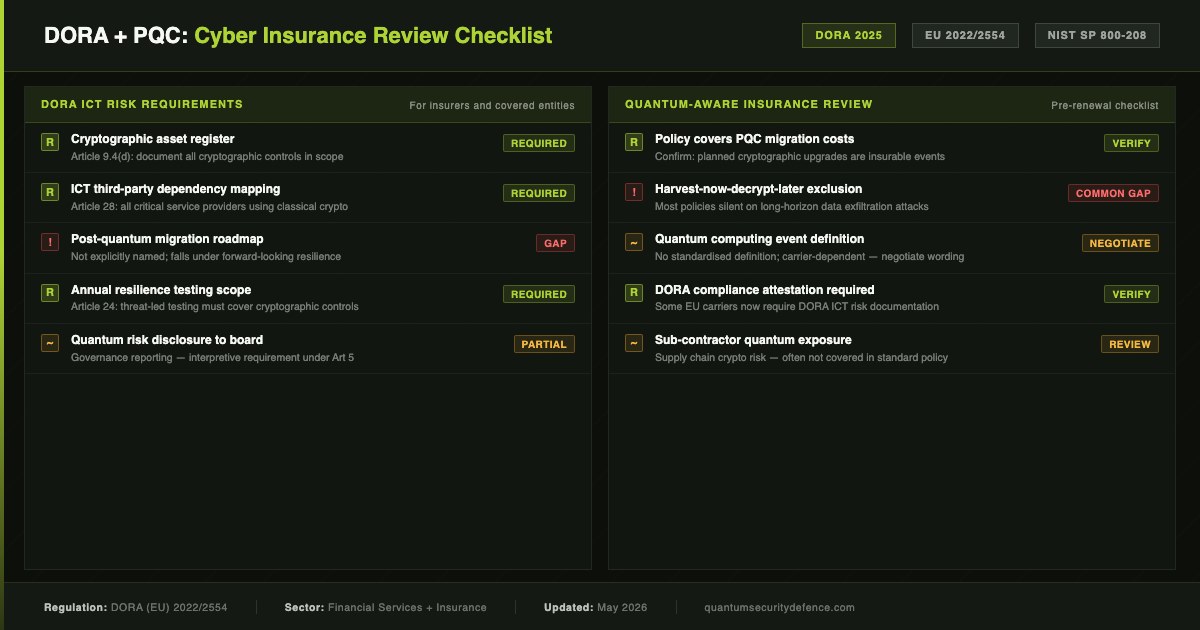
Task: Click the 'No standardised definition' description line
Action: point(809,257)
